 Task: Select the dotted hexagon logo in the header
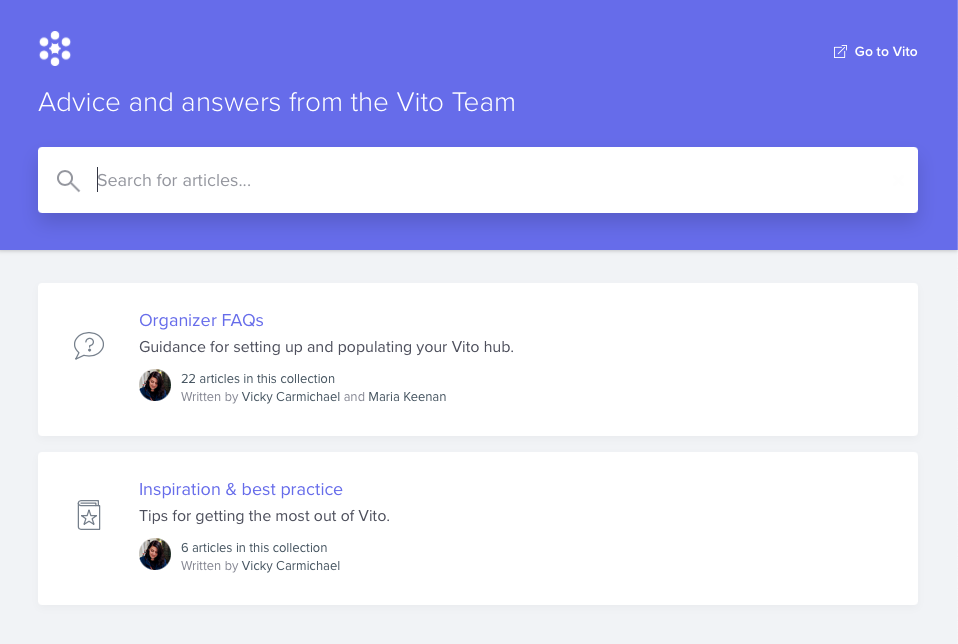(54, 47)
